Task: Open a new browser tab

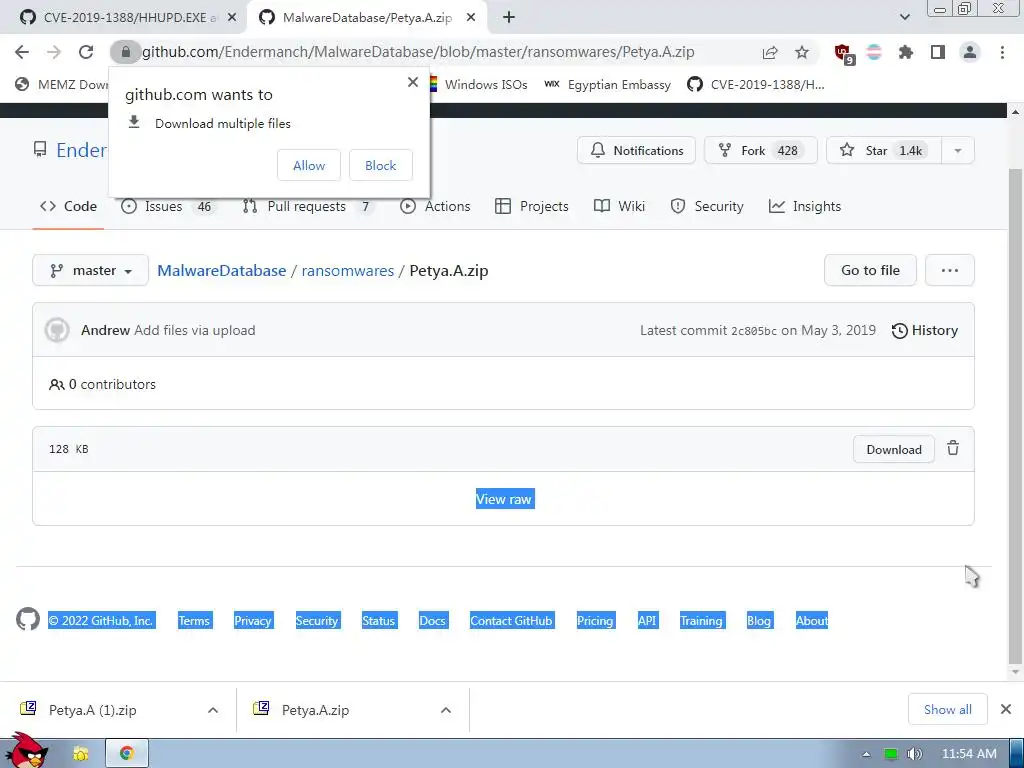Action: click(x=509, y=18)
